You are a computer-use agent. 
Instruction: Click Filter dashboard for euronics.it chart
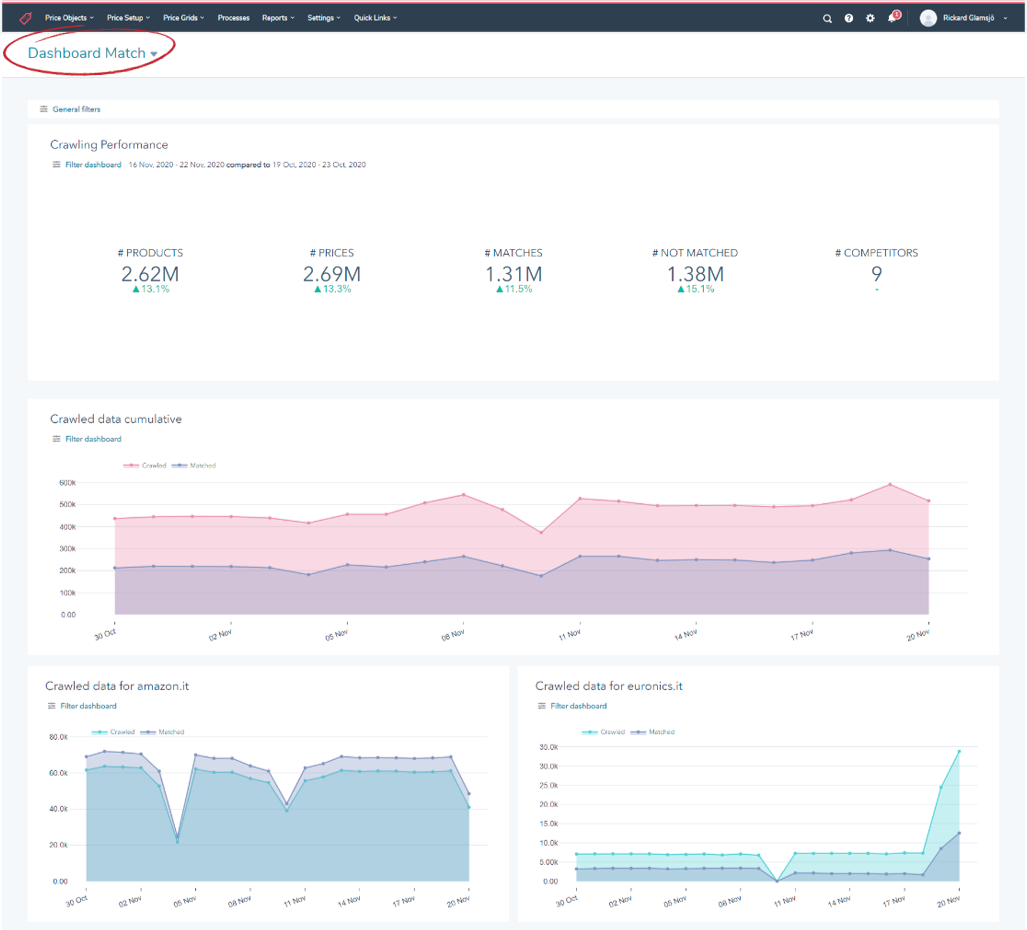[x=578, y=706]
